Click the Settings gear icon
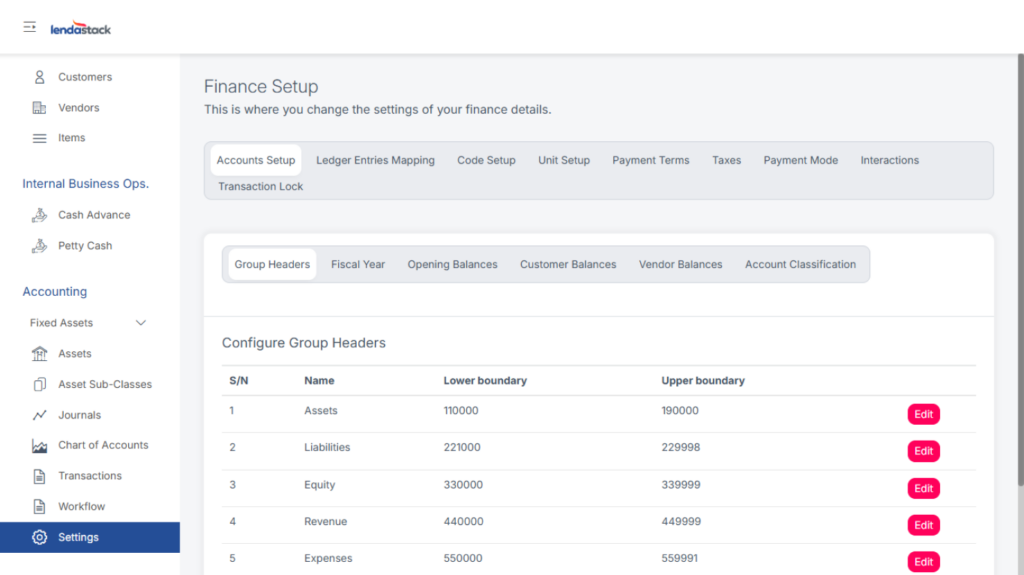Image resolution: width=1024 pixels, height=575 pixels. pyautogui.click(x=40, y=537)
